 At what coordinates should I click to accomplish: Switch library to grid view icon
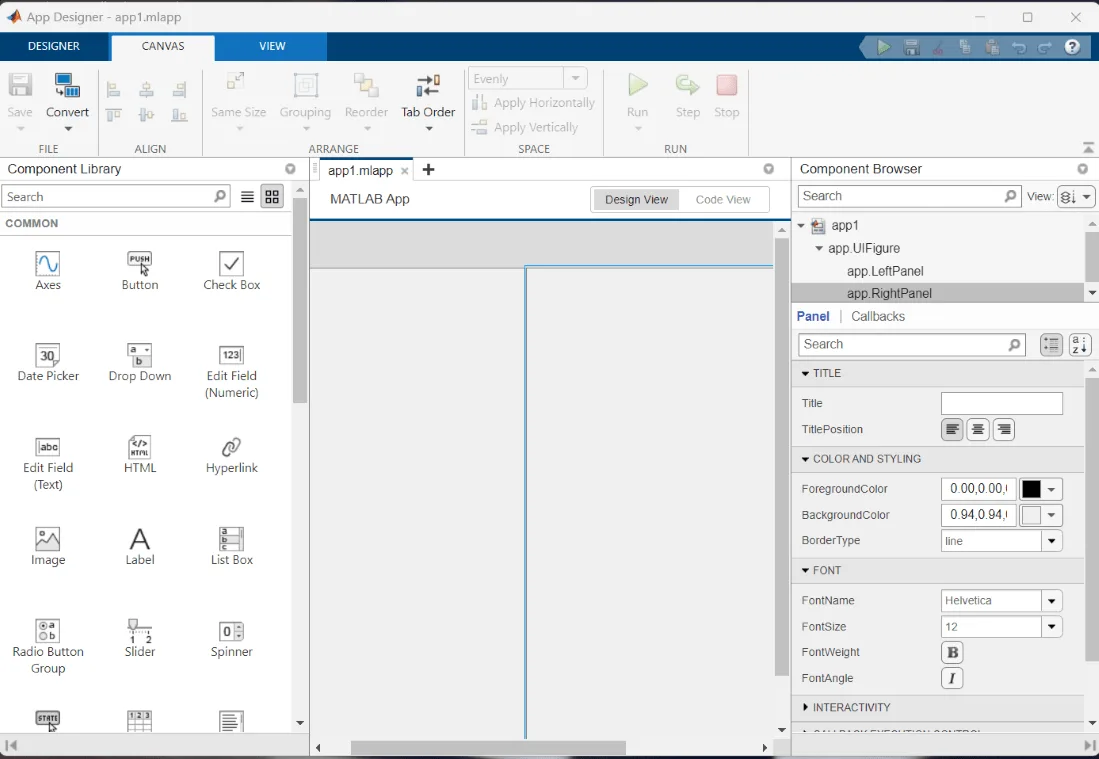coord(272,197)
